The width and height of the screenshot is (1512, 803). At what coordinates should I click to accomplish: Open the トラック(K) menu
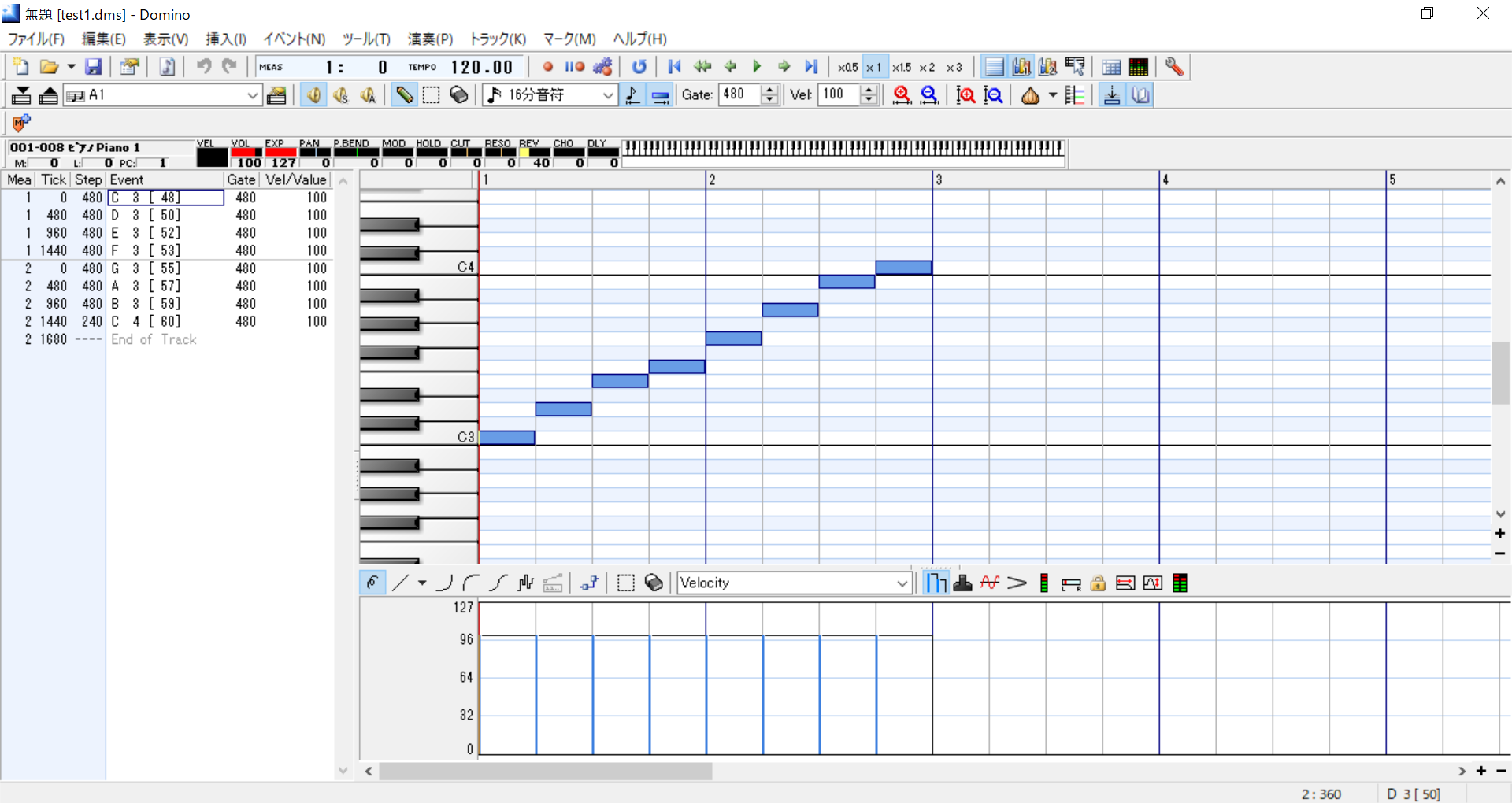[x=497, y=39]
